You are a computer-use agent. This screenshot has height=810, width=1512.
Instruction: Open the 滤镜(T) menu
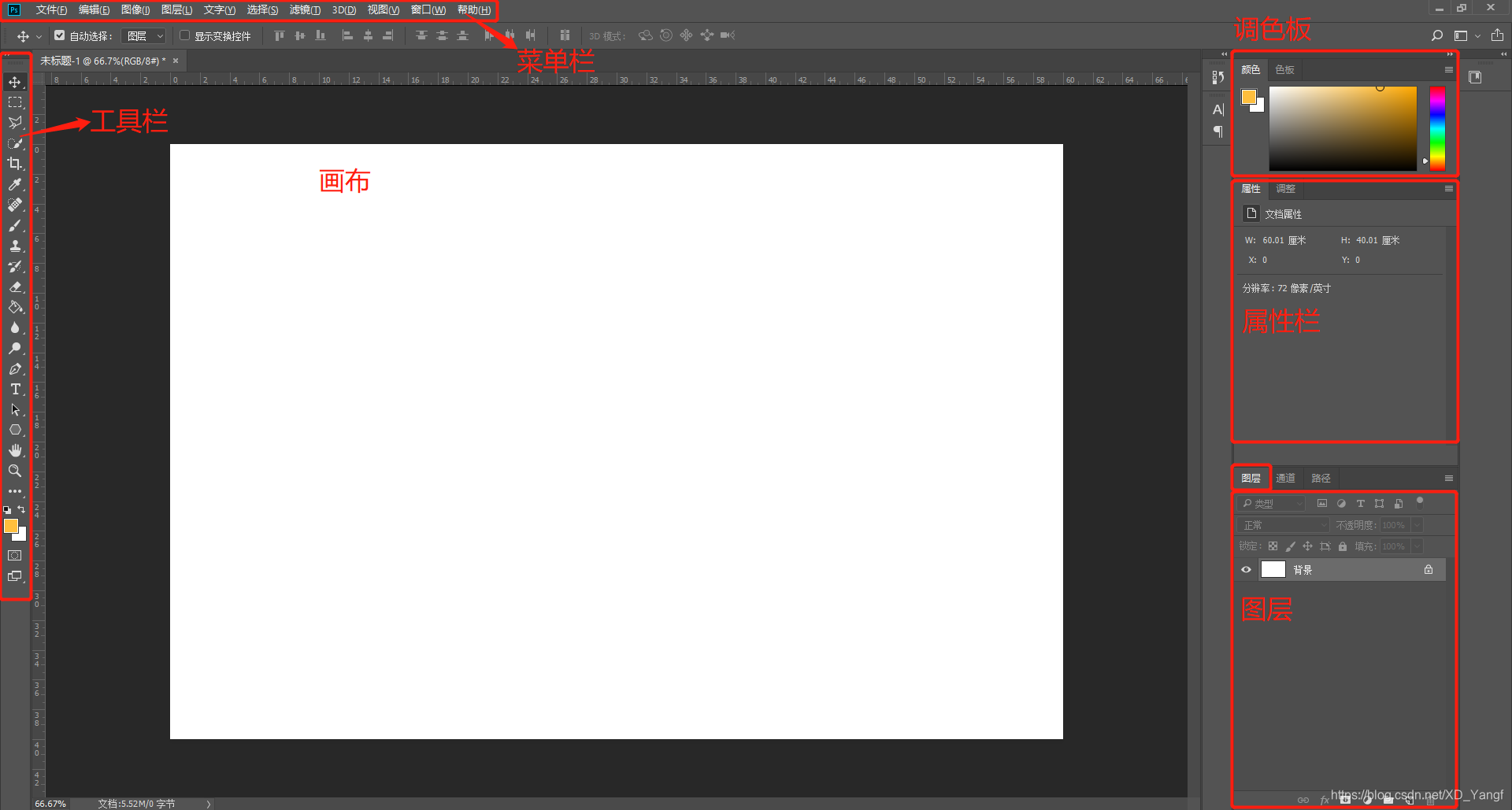(x=305, y=10)
